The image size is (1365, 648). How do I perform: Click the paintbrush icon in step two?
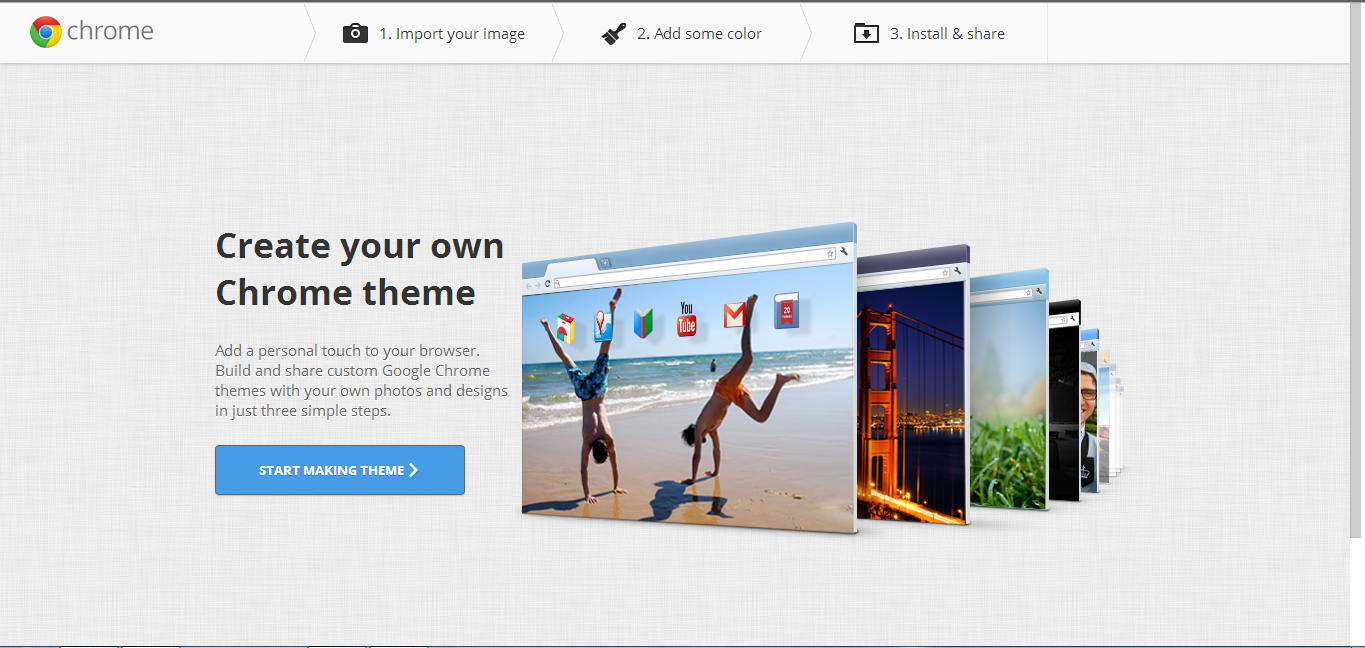tap(613, 30)
